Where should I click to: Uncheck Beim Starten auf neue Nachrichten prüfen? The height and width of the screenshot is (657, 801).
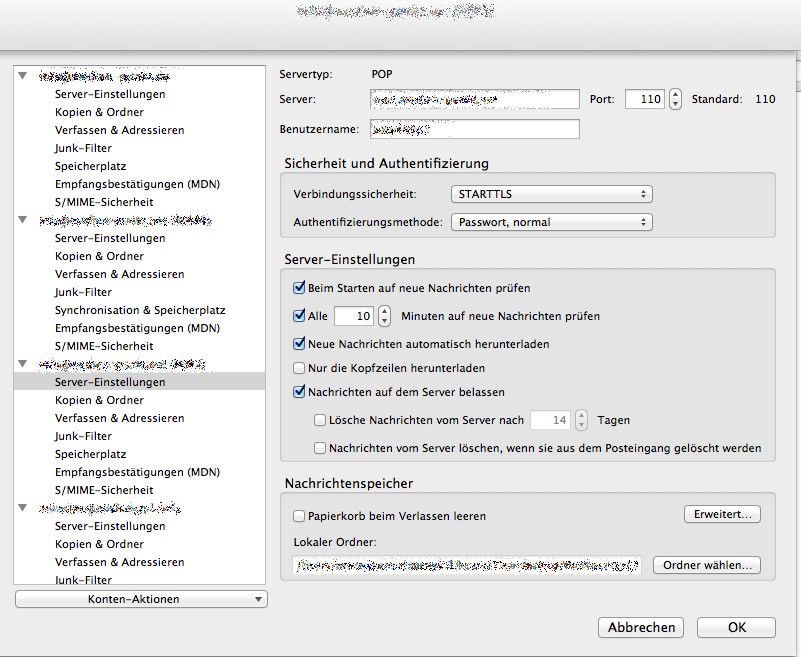[x=299, y=288]
